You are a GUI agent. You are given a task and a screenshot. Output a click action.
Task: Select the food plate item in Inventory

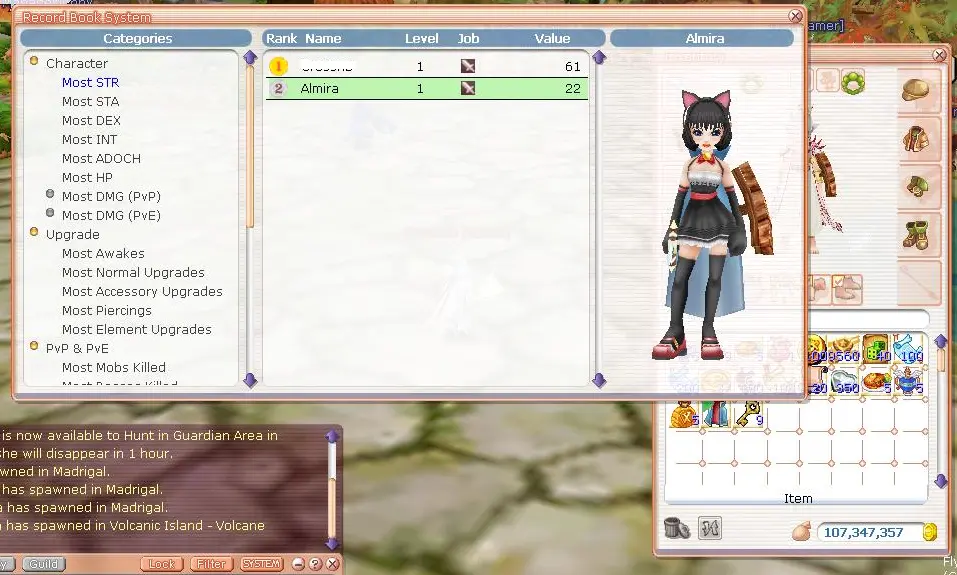pos(877,382)
